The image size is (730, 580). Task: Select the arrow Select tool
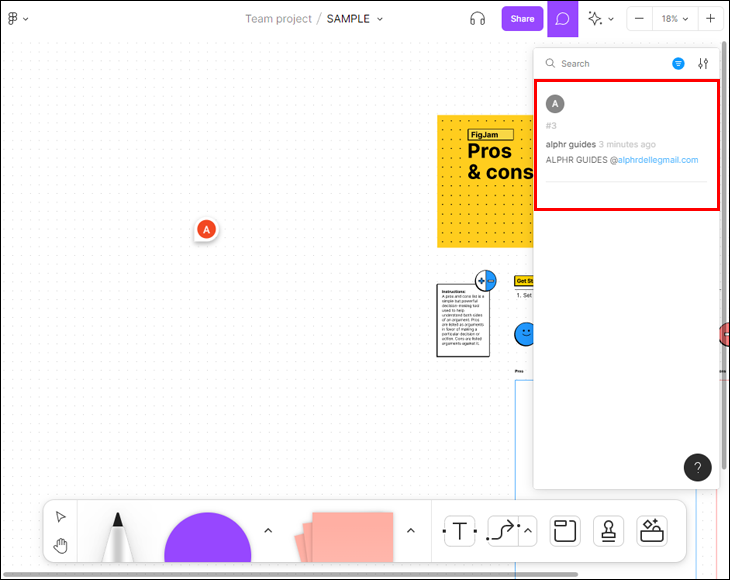click(61, 517)
